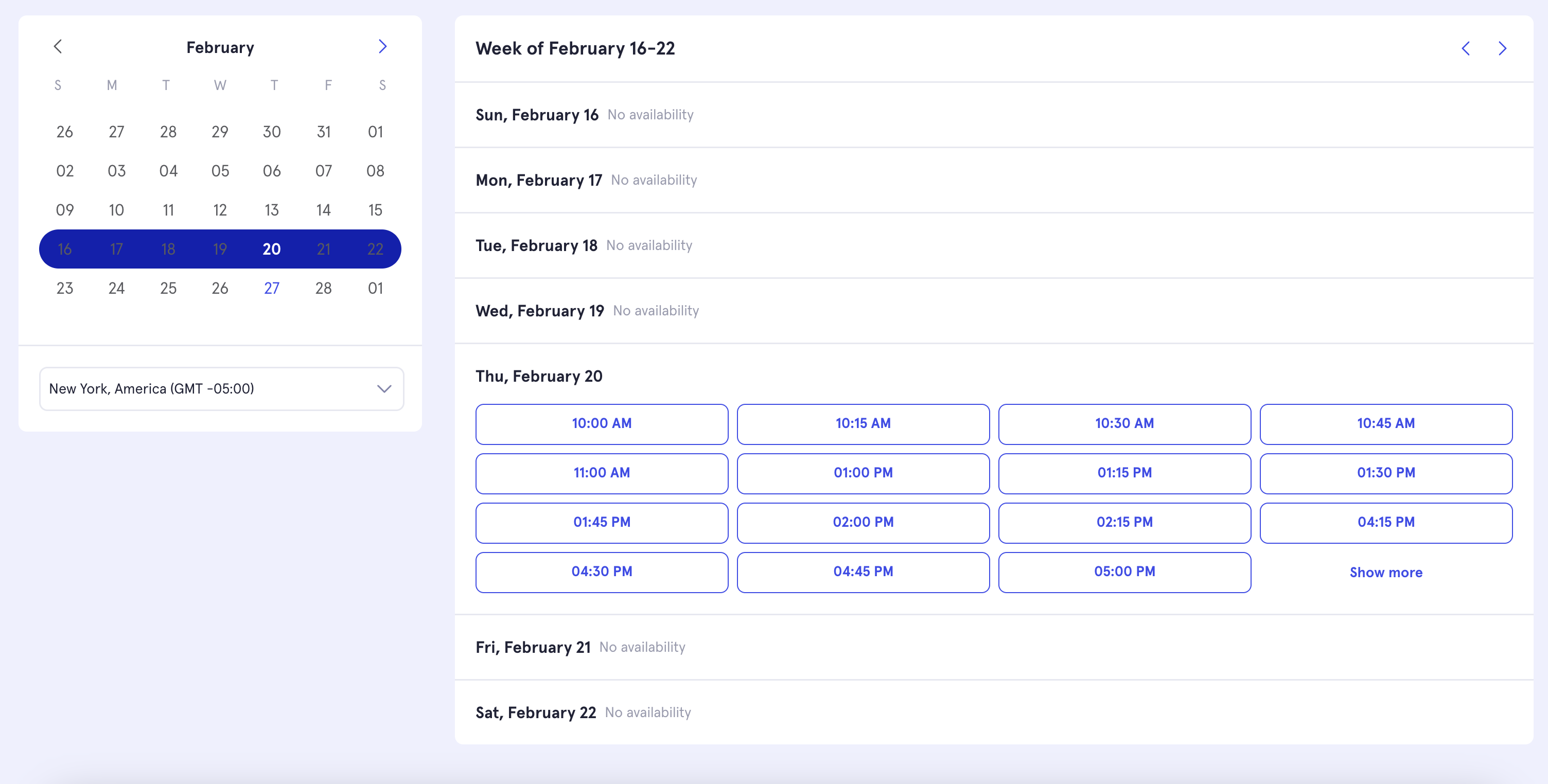Image resolution: width=1548 pixels, height=784 pixels.
Task: Show the next week of availability
Action: 1502,49
